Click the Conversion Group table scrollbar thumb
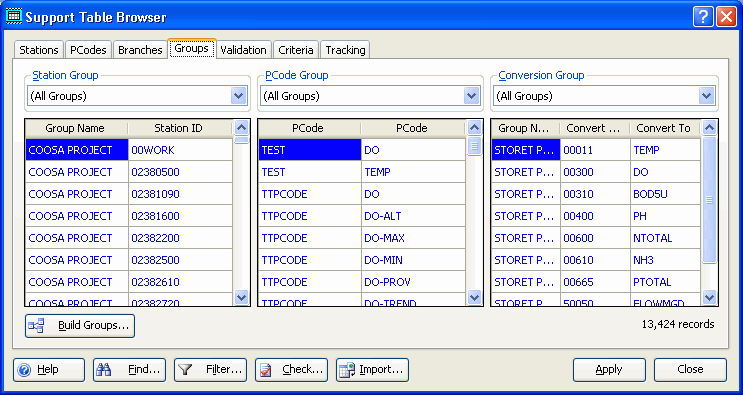Viewport: 743px width, 395px height. 709,200
